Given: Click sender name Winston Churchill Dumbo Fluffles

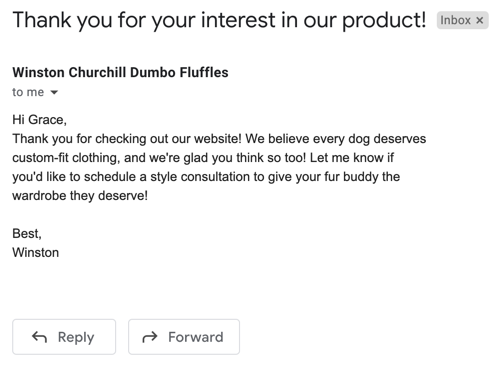Looking at the screenshot, I should click(x=120, y=72).
